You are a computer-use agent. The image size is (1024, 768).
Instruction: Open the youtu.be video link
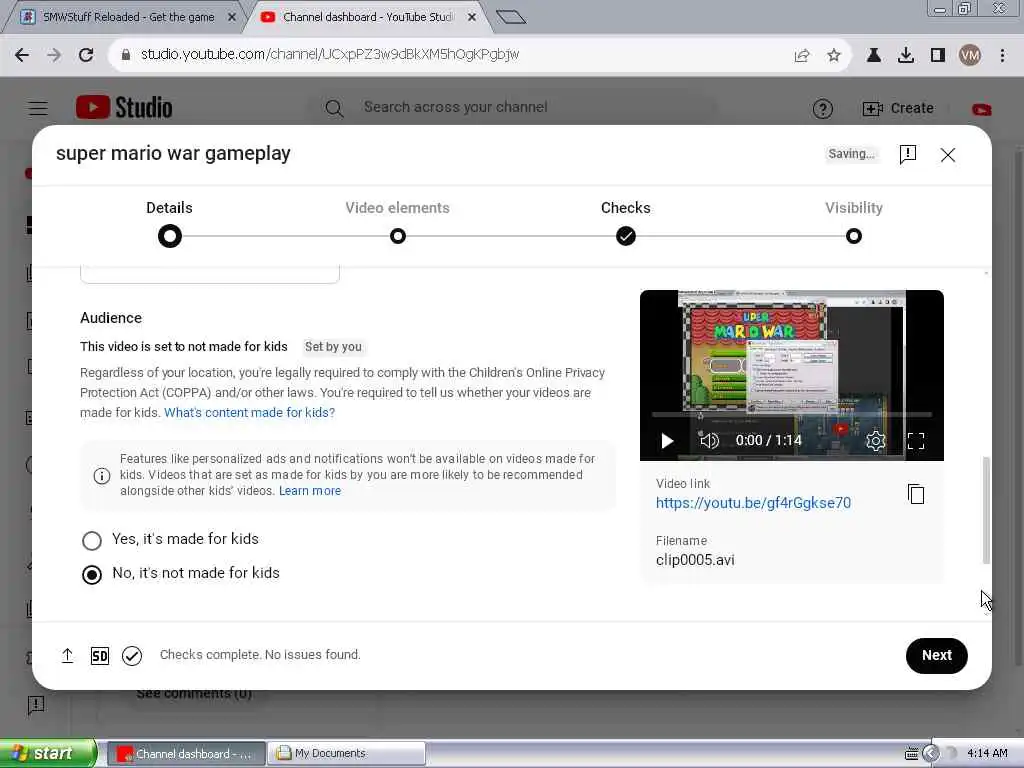[x=753, y=503]
